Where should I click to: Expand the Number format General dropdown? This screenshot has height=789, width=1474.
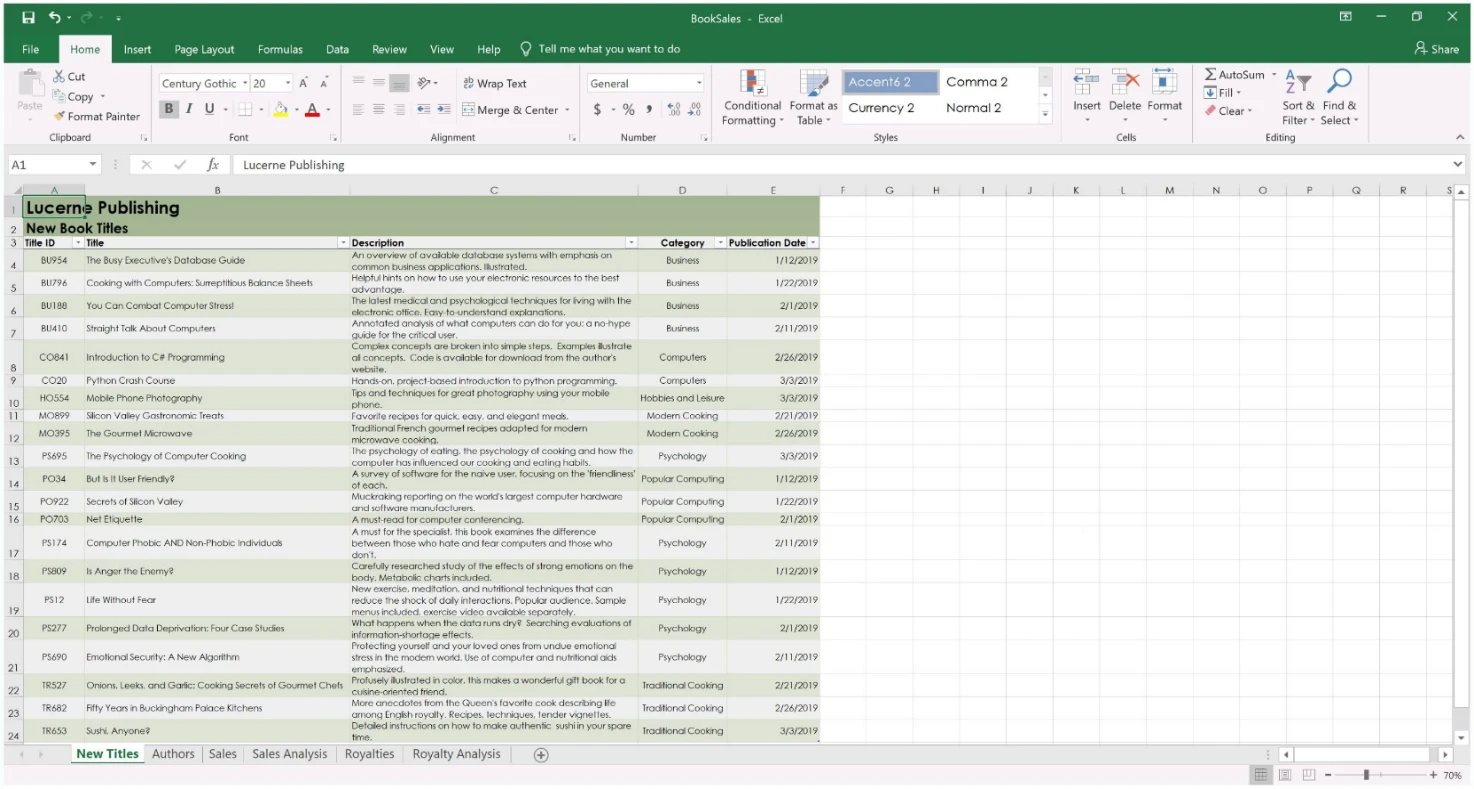699,84
